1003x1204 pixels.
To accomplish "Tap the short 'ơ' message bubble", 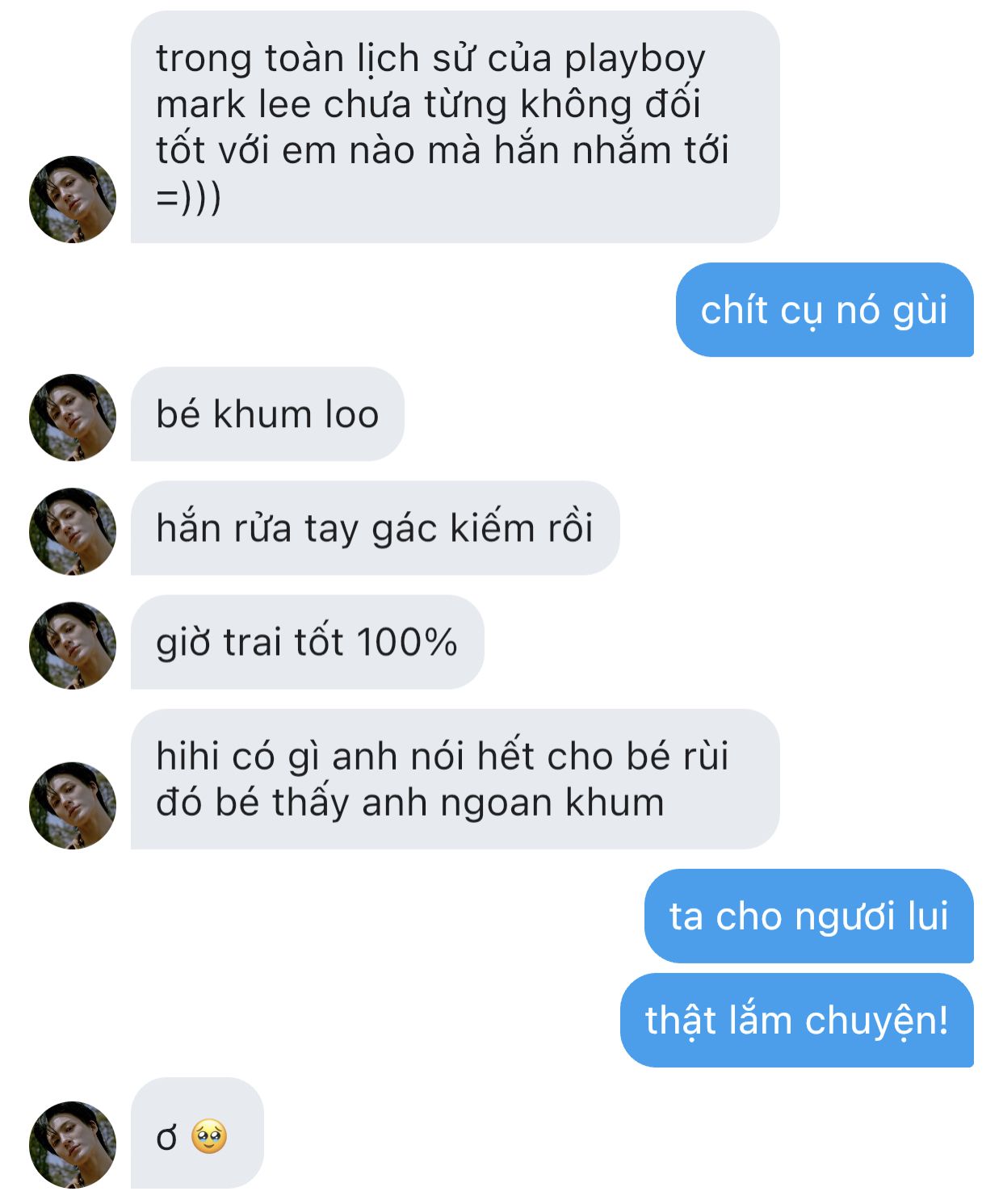I will pos(197,1133).
